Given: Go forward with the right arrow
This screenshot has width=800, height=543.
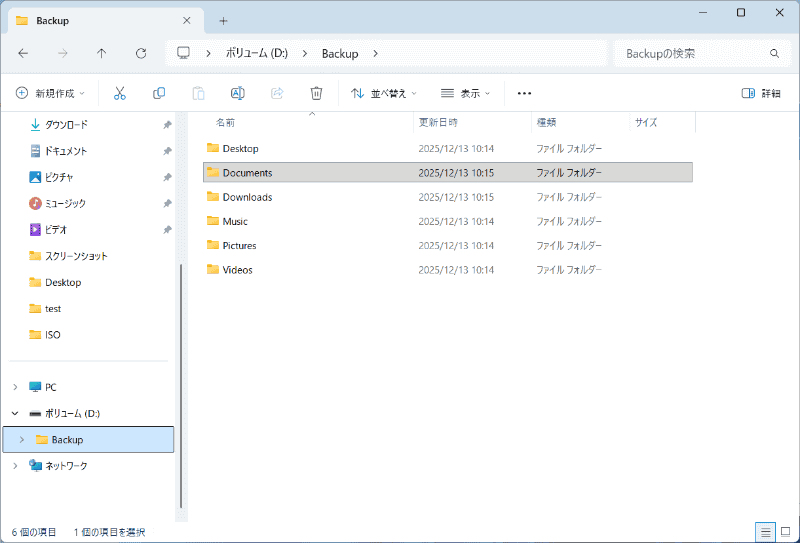Looking at the screenshot, I should [x=62, y=54].
